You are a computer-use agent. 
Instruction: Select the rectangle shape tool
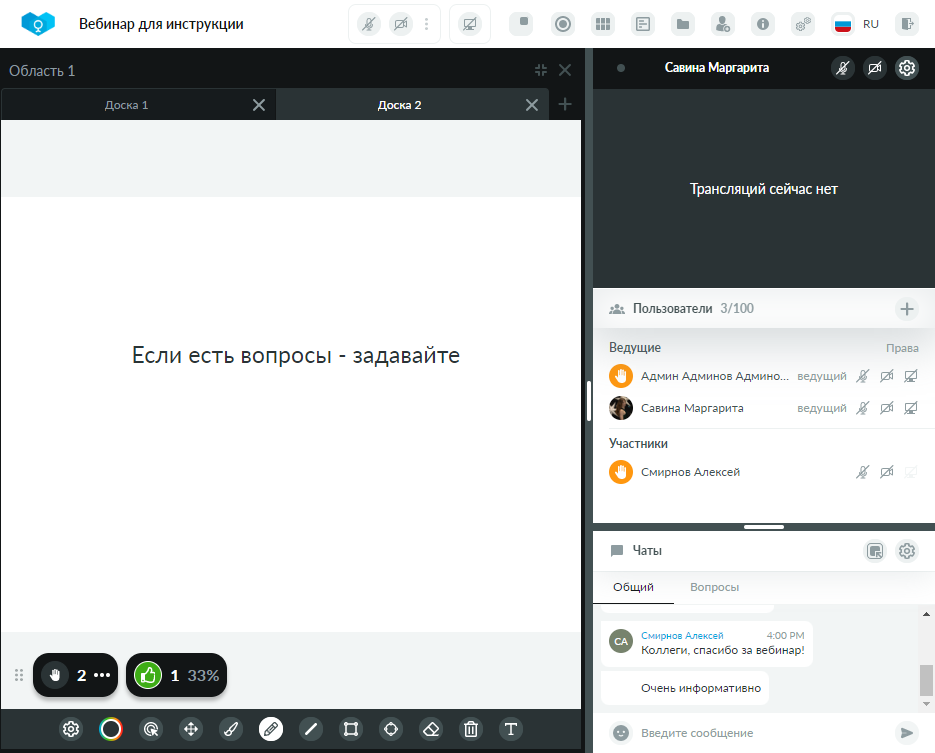pyautogui.click(x=351, y=729)
